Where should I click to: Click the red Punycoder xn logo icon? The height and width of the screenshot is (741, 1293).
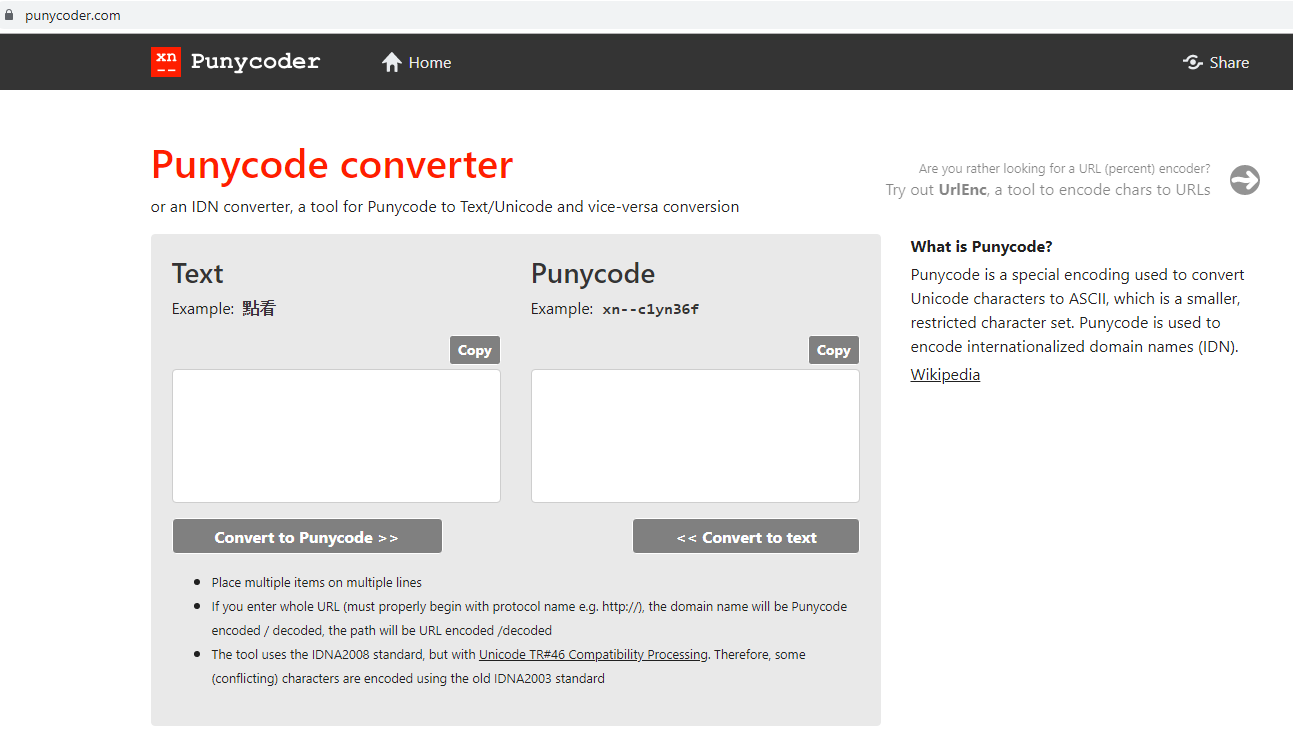(166, 62)
